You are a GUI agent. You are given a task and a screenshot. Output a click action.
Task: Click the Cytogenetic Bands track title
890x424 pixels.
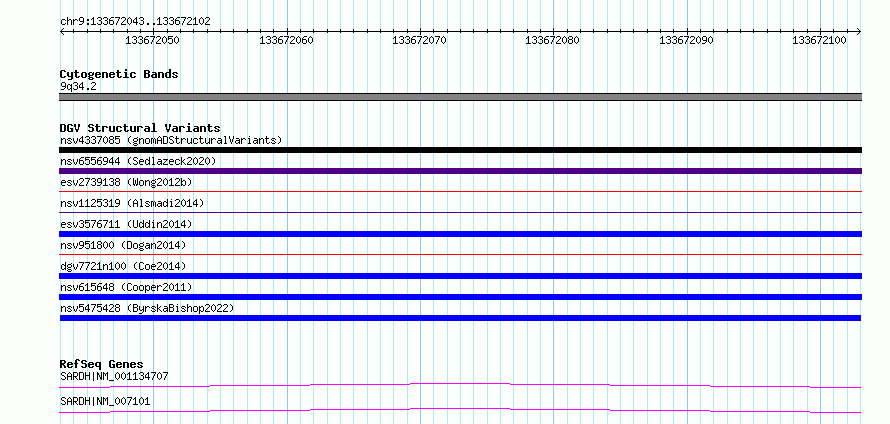pos(119,74)
